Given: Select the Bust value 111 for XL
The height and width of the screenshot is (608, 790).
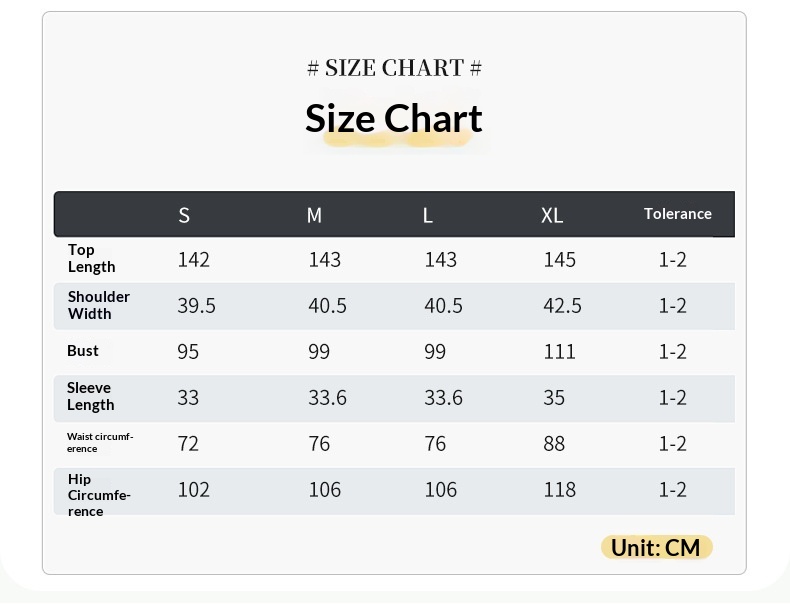Looking at the screenshot, I should coord(559,352).
